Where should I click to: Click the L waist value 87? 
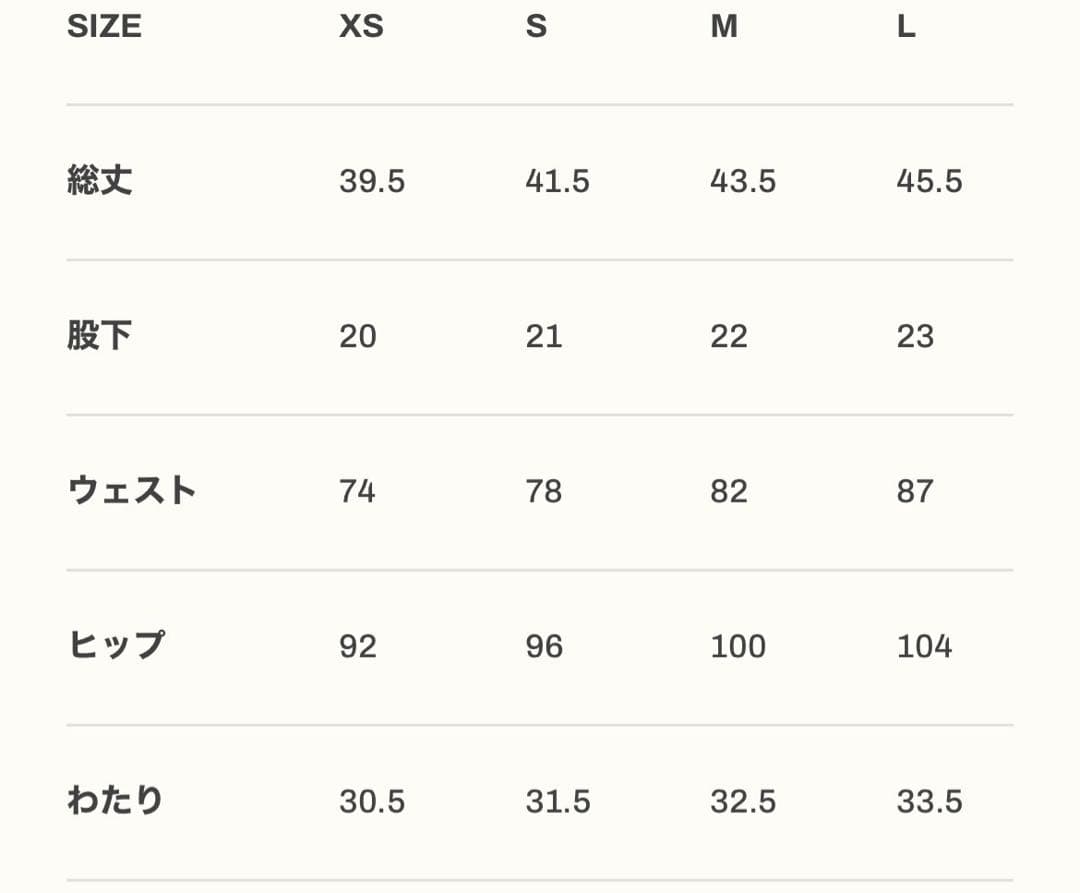pos(915,491)
